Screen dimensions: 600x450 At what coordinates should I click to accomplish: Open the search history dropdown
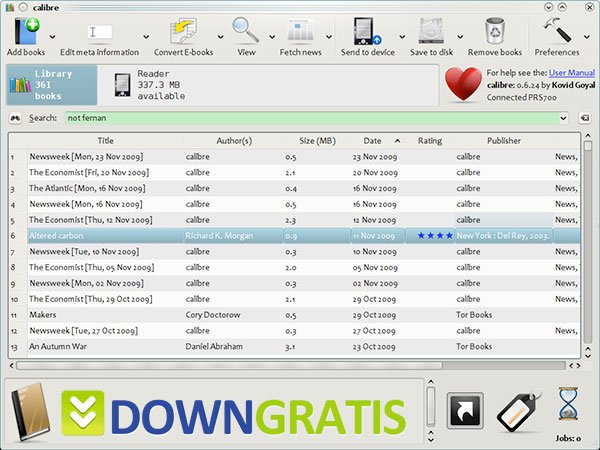click(563, 118)
